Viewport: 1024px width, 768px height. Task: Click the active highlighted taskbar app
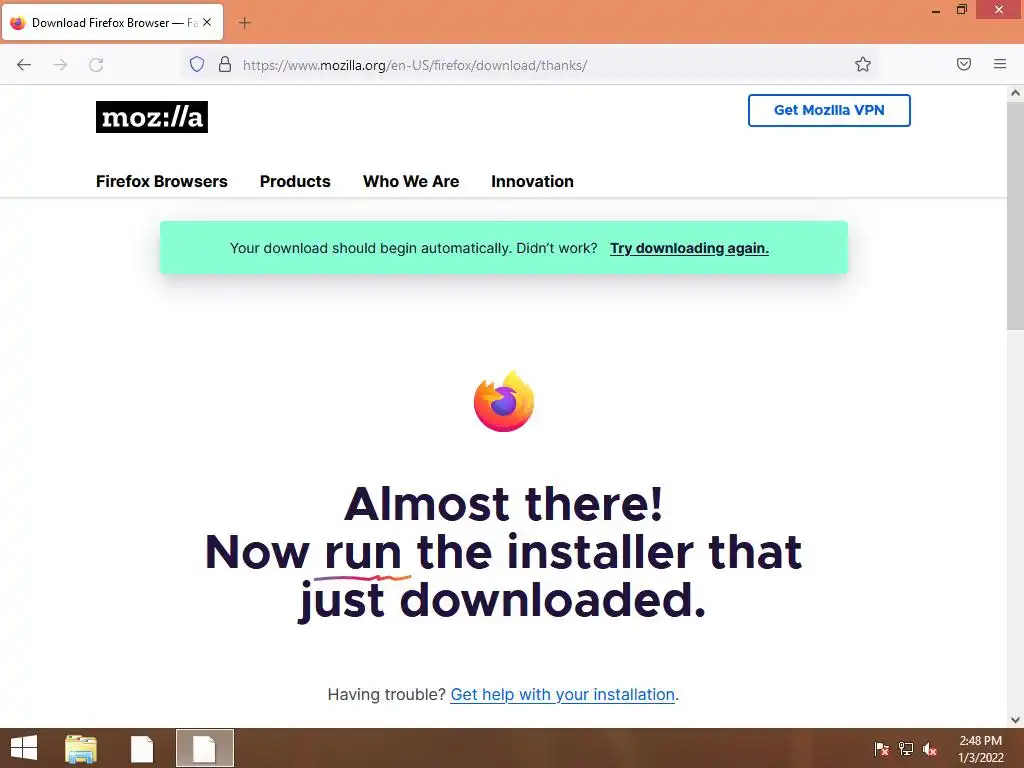tap(204, 748)
